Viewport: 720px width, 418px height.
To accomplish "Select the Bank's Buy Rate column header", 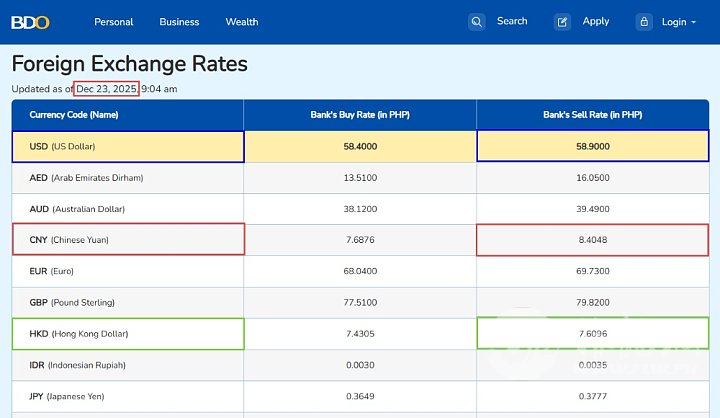I will [x=359, y=115].
